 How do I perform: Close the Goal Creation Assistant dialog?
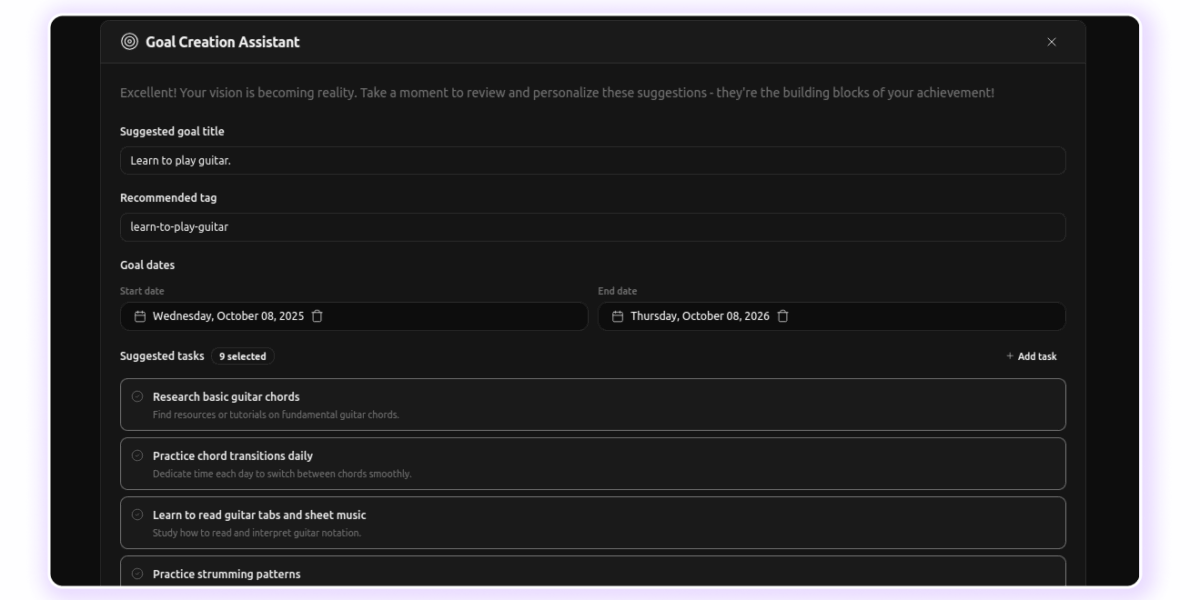tap(1051, 42)
